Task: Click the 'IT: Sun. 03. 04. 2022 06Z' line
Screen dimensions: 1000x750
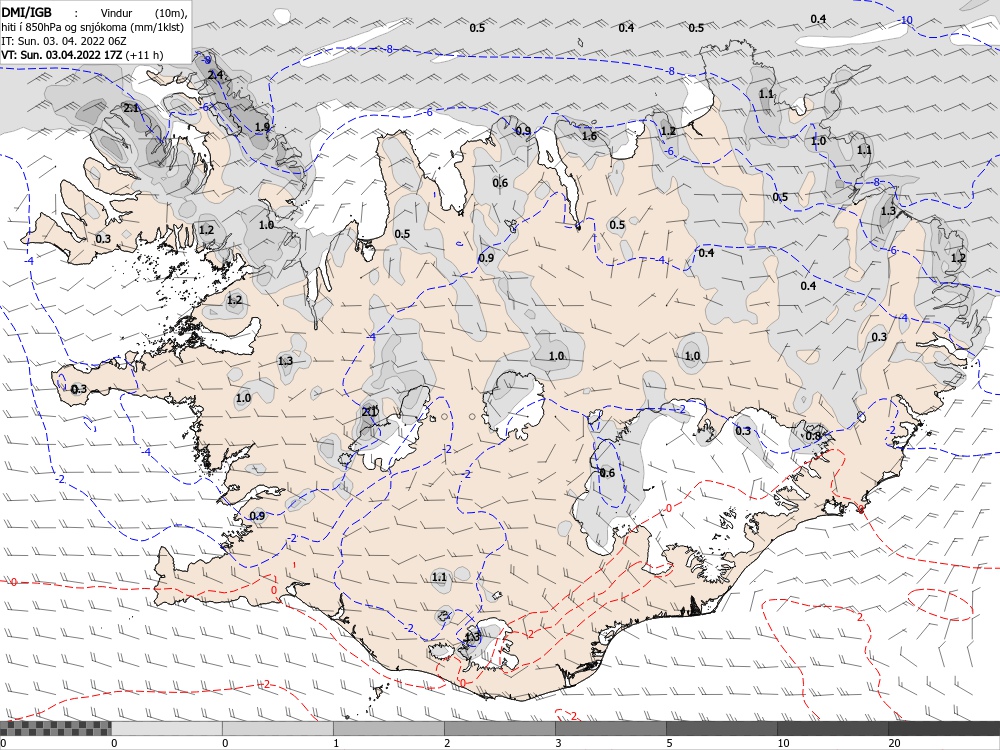Action: 64,41
